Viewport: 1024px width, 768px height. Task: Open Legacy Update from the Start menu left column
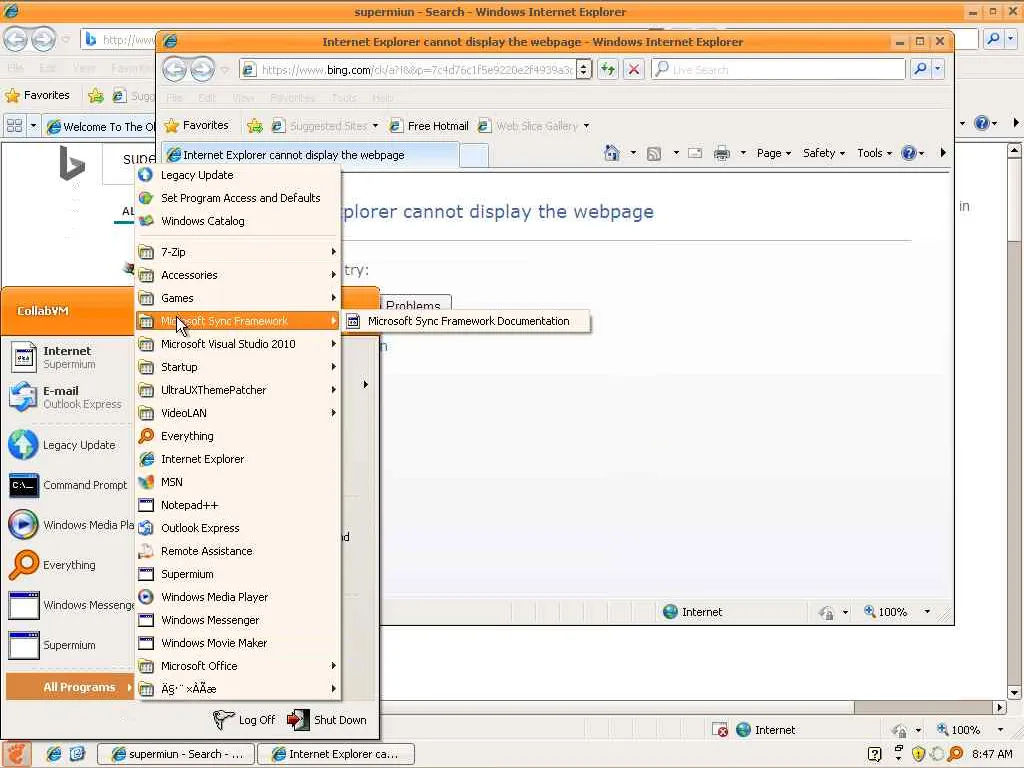click(x=69, y=445)
